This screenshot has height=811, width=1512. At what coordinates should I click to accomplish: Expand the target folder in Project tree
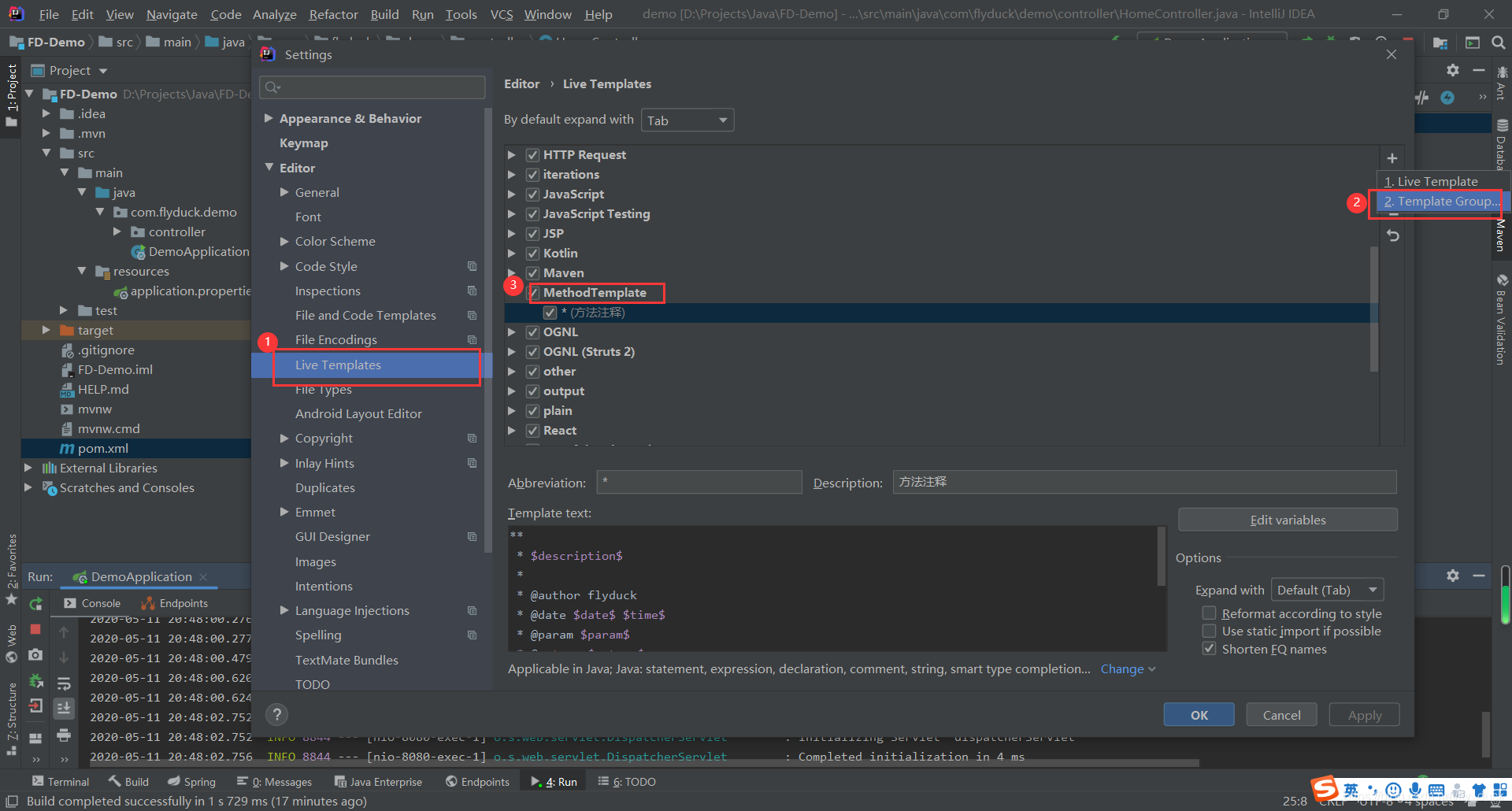click(x=46, y=330)
